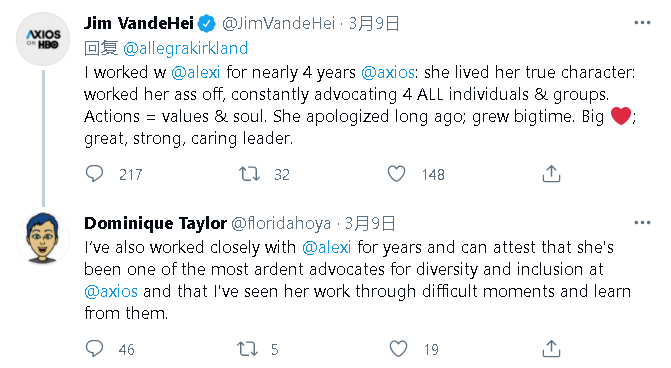This screenshot has width=671, height=368.
Task: Open the Axios on HBO profile avatar
Action: click(x=43, y=39)
